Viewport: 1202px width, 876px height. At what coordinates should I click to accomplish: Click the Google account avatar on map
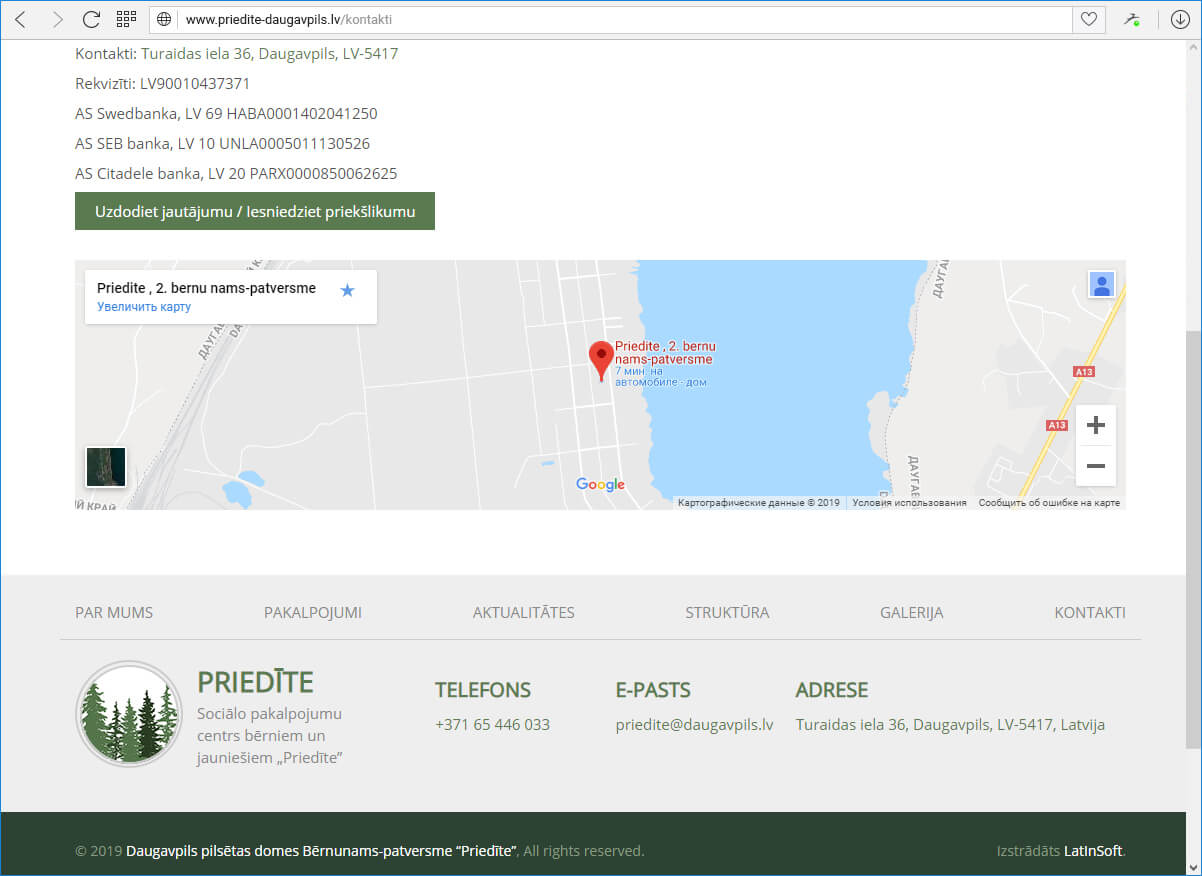(1101, 285)
